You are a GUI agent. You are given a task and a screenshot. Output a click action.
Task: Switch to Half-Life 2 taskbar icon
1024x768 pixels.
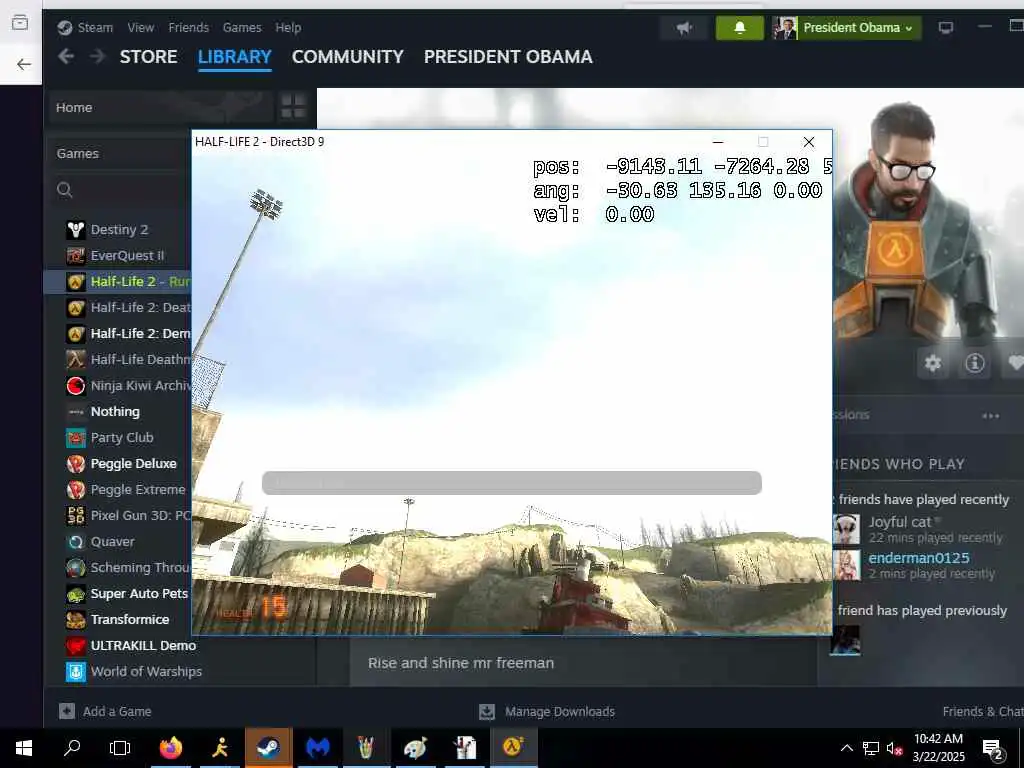pos(513,748)
